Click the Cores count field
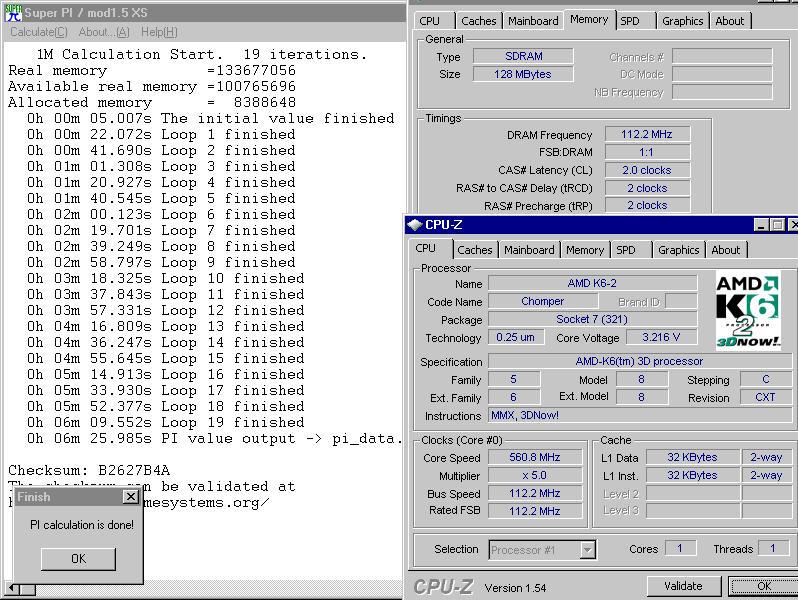Image resolution: width=798 pixels, height=600 pixels. [x=679, y=548]
